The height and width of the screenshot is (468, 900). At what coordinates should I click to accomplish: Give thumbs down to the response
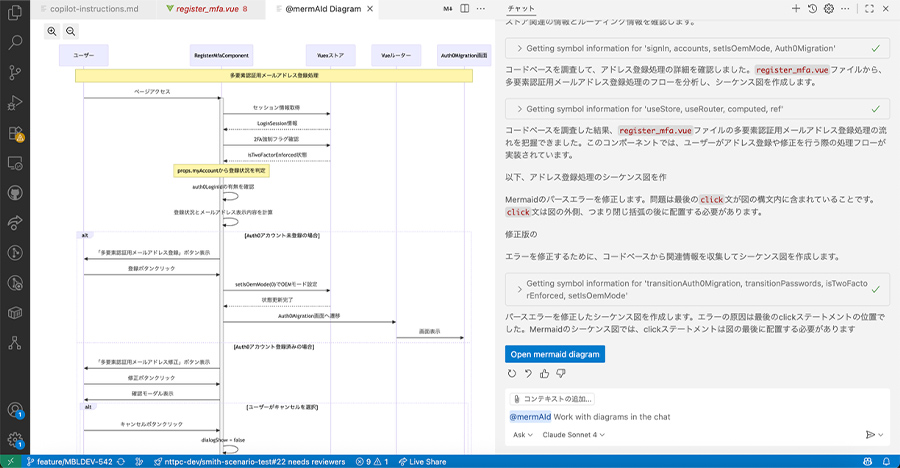[x=561, y=374]
